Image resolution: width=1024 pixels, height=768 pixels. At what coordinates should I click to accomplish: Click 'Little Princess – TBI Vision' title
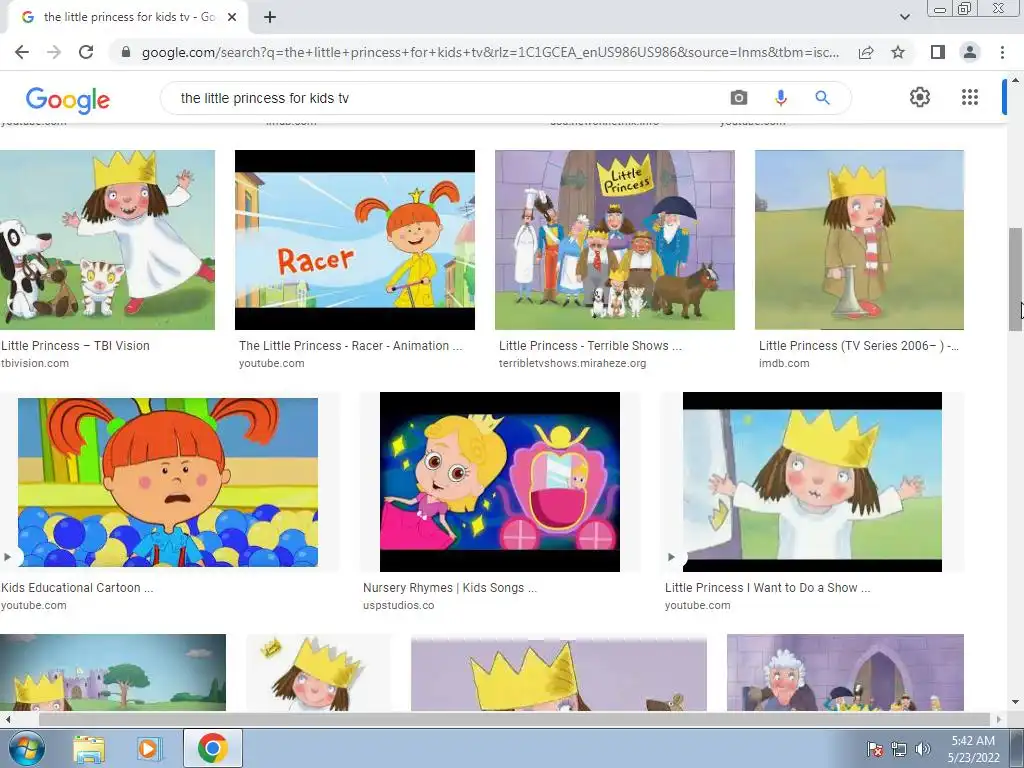(75, 345)
